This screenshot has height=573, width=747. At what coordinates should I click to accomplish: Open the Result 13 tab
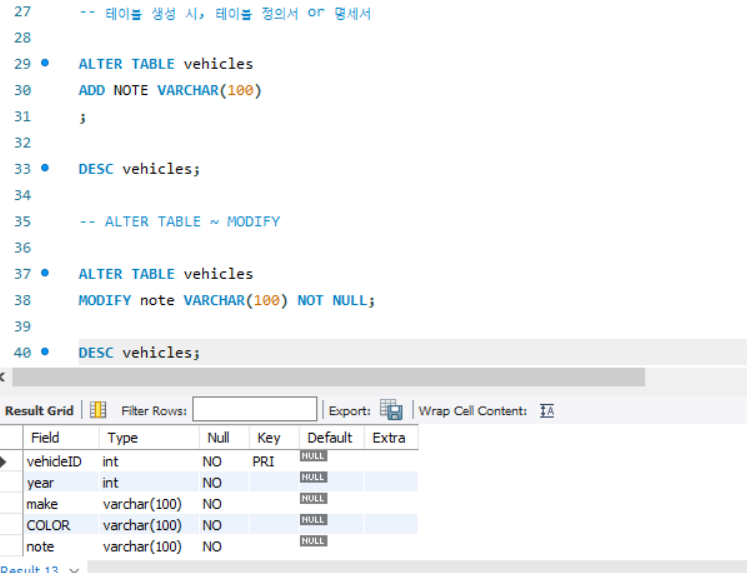30,569
